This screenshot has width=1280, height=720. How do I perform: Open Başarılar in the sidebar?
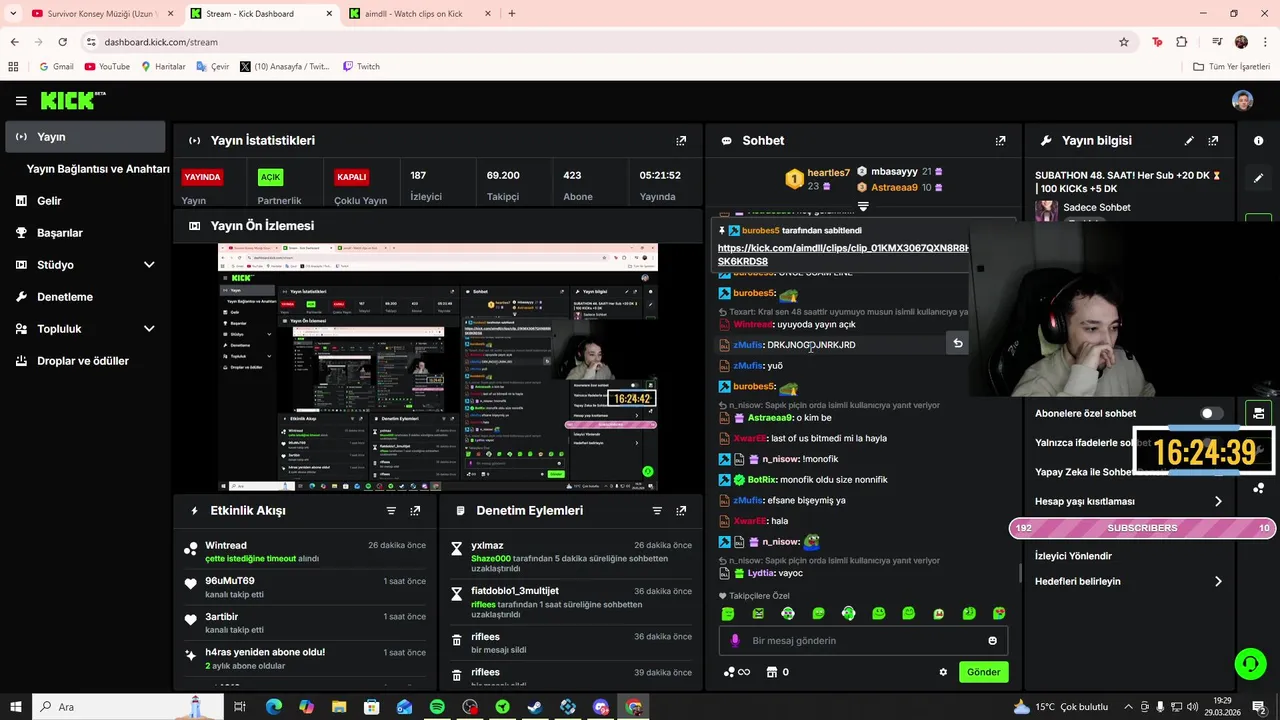pos(85,233)
